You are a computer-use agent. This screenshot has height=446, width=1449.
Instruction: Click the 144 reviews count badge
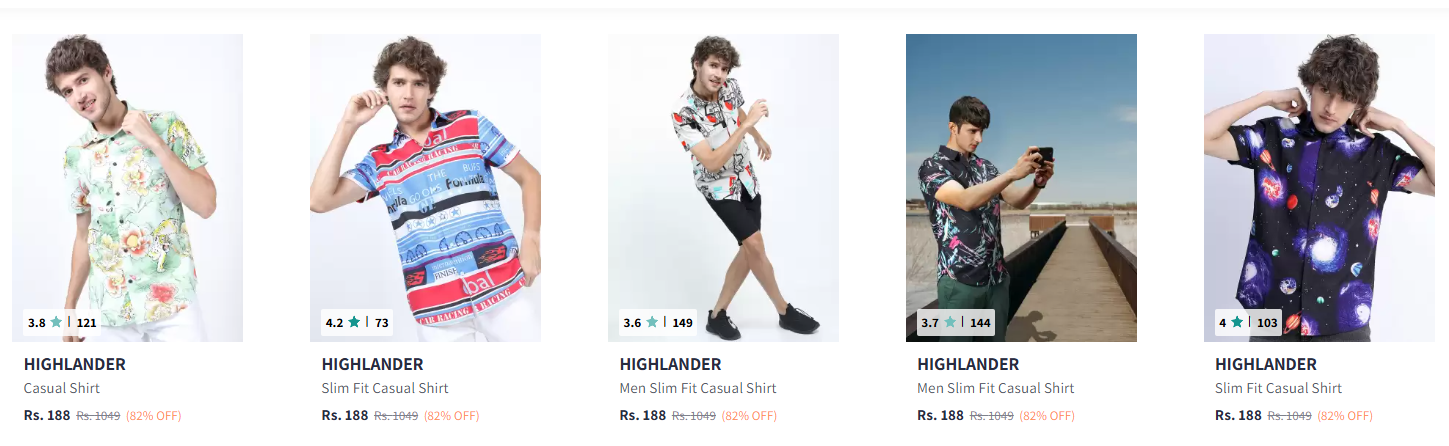980,323
